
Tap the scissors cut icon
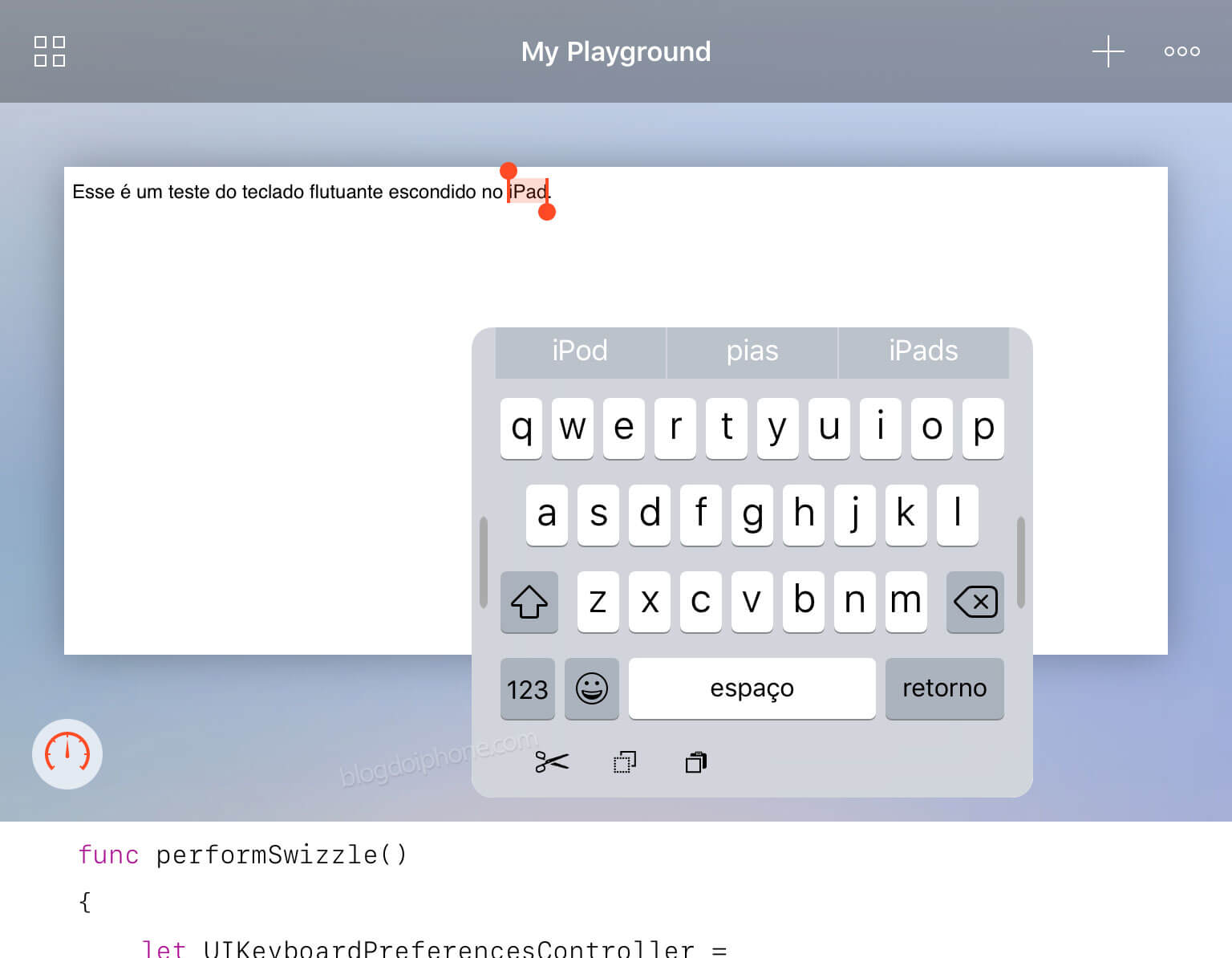pyautogui.click(x=552, y=761)
